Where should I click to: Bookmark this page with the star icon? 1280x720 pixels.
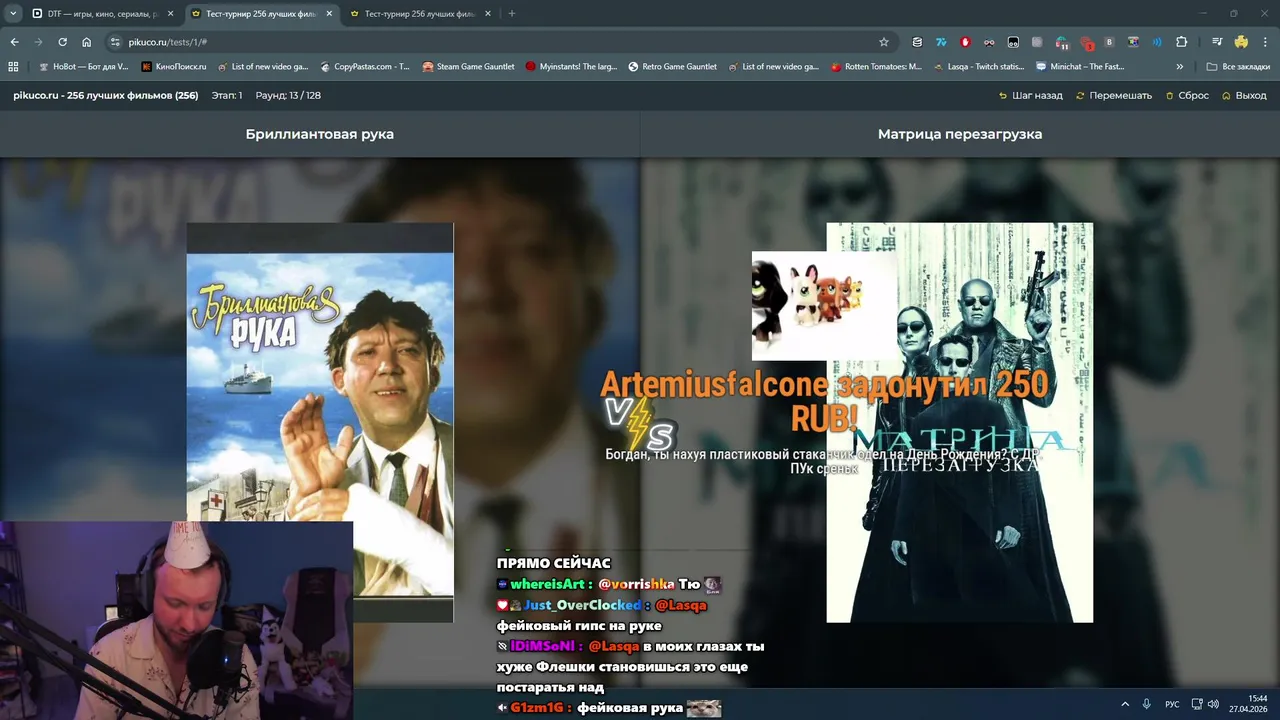click(884, 42)
